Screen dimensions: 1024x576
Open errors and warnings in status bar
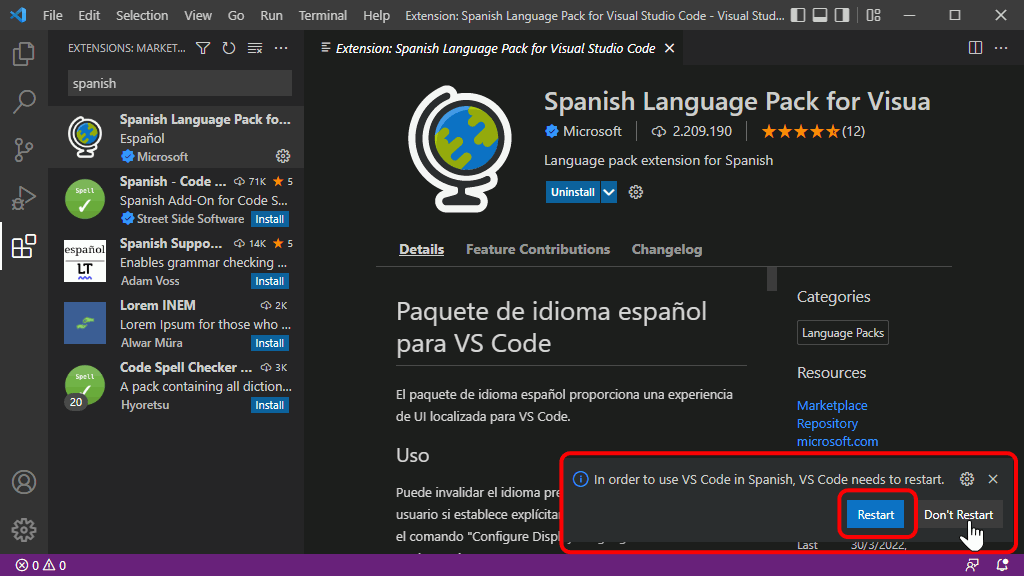tap(40, 566)
